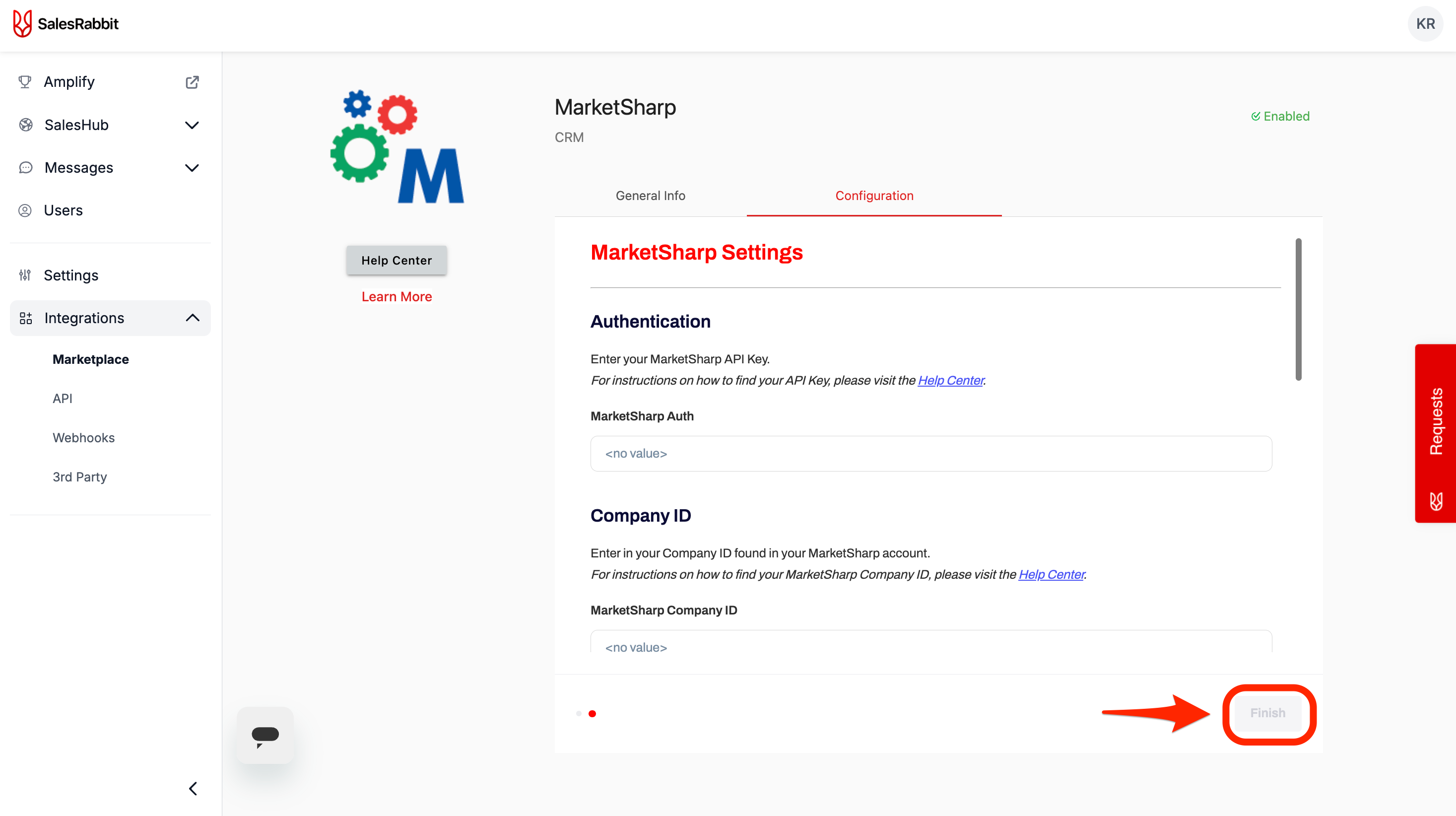Collapse the Integrations section
This screenshot has height=816, width=1456.
192,318
